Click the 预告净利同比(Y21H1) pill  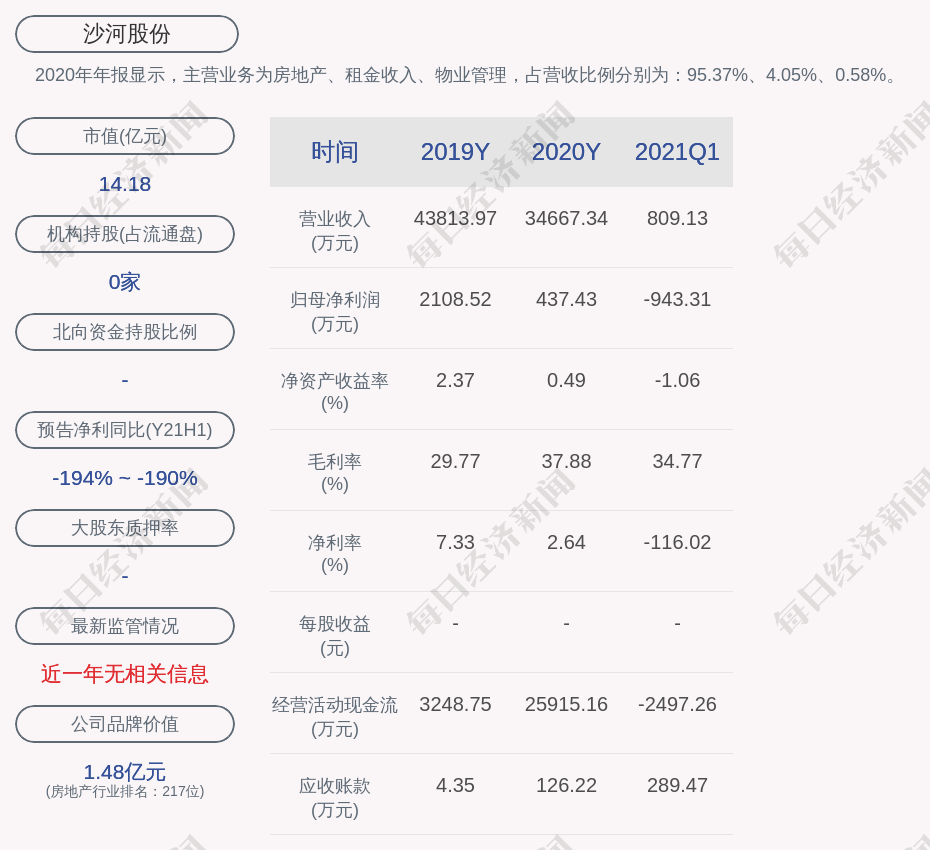125,429
